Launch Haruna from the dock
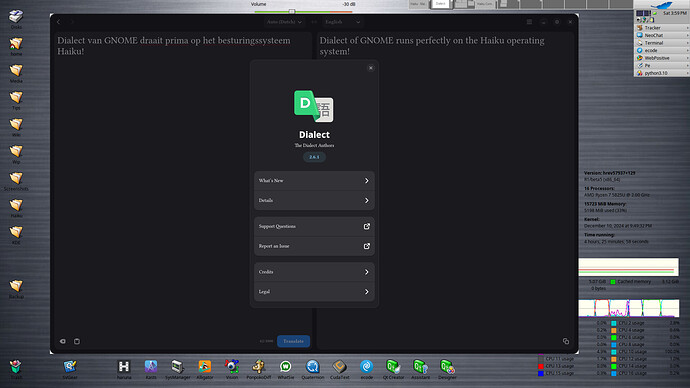This screenshot has height=388, width=690. click(124, 369)
